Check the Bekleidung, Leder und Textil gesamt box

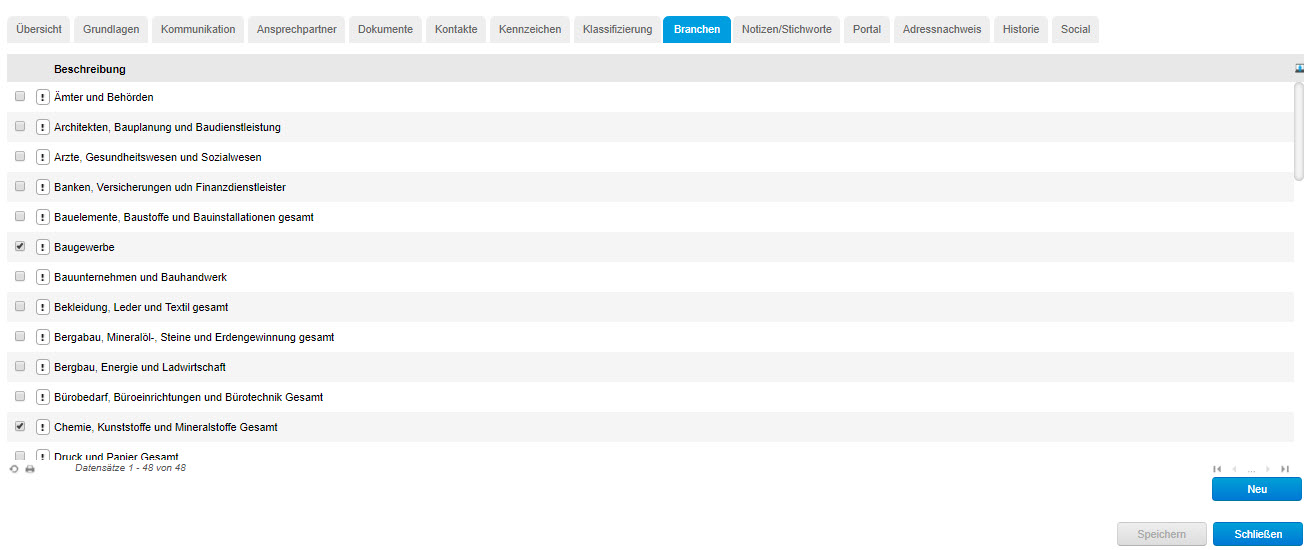pos(20,306)
